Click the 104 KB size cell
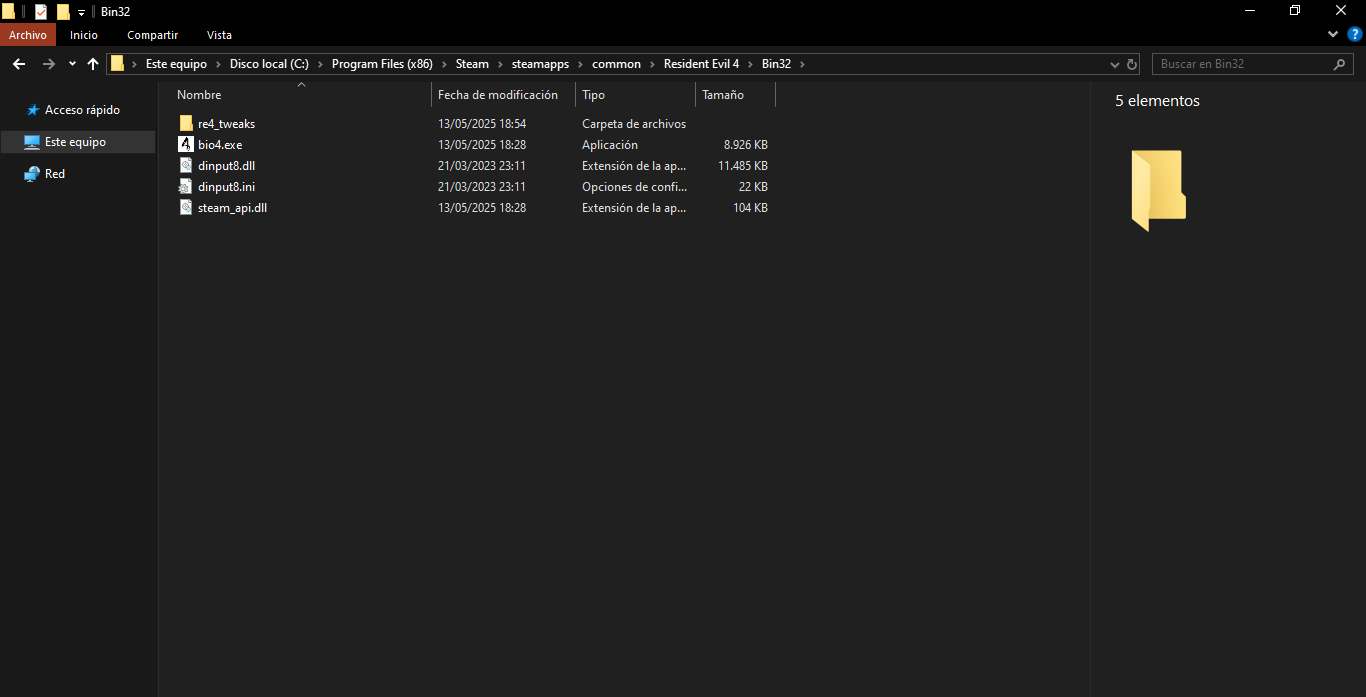The height and width of the screenshot is (697, 1366). coord(750,208)
